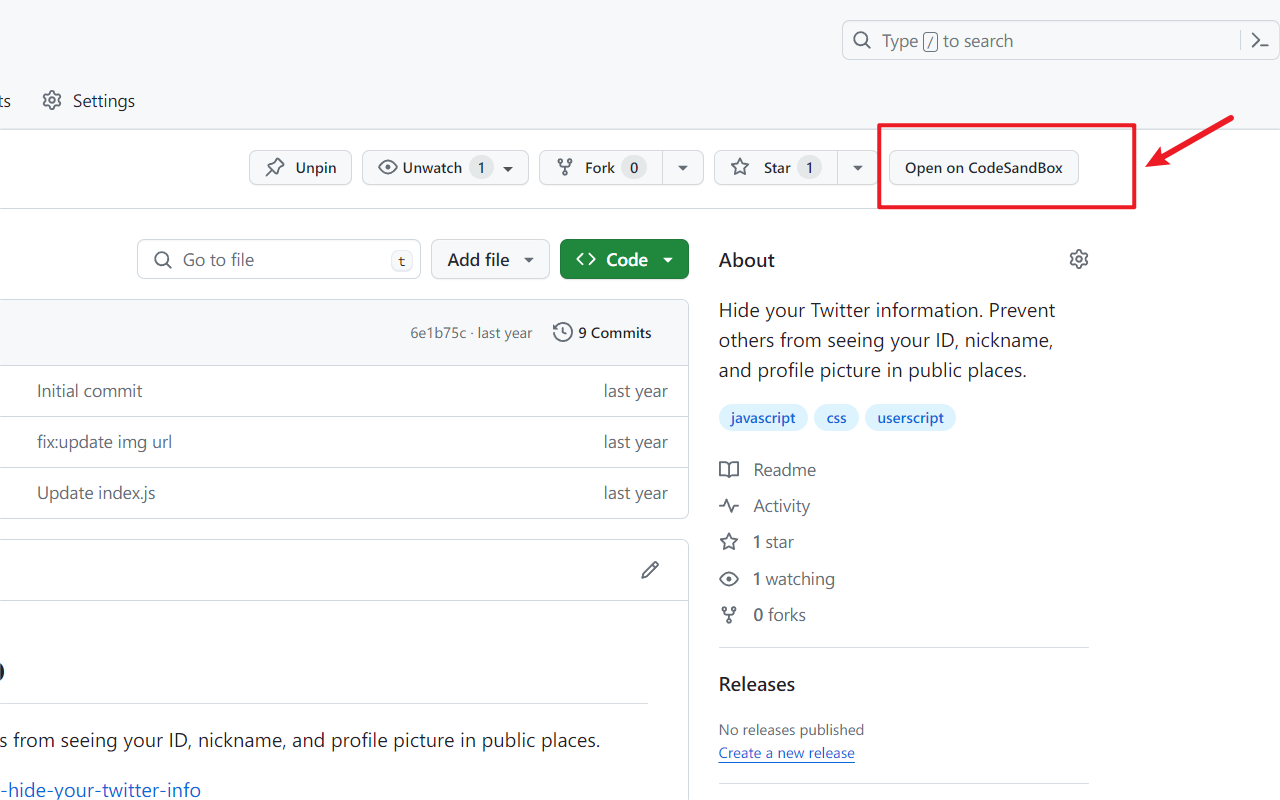Open the Settings repository tab
Viewport: 1280px width, 800px height.
click(103, 101)
